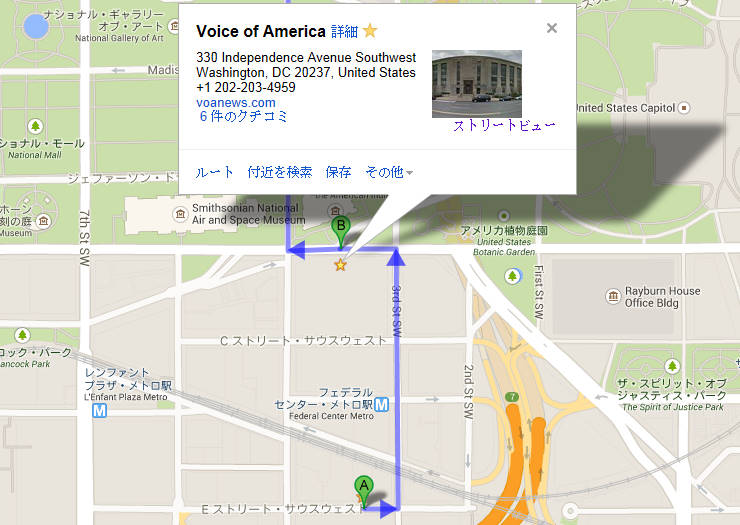This screenshot has height=525, width=740.
Task: Click the American Indian museum icon below popup
Action: 335,211
